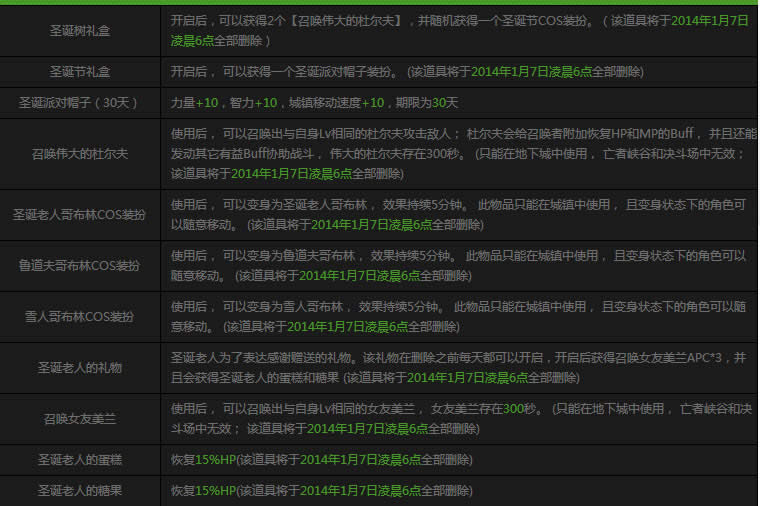Click the 雪人哥布林COS装扮 item name

tap(80, 316)
